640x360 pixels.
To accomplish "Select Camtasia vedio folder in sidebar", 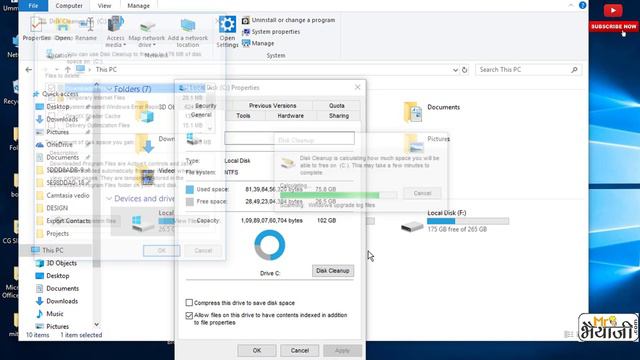I will point(62,196).
